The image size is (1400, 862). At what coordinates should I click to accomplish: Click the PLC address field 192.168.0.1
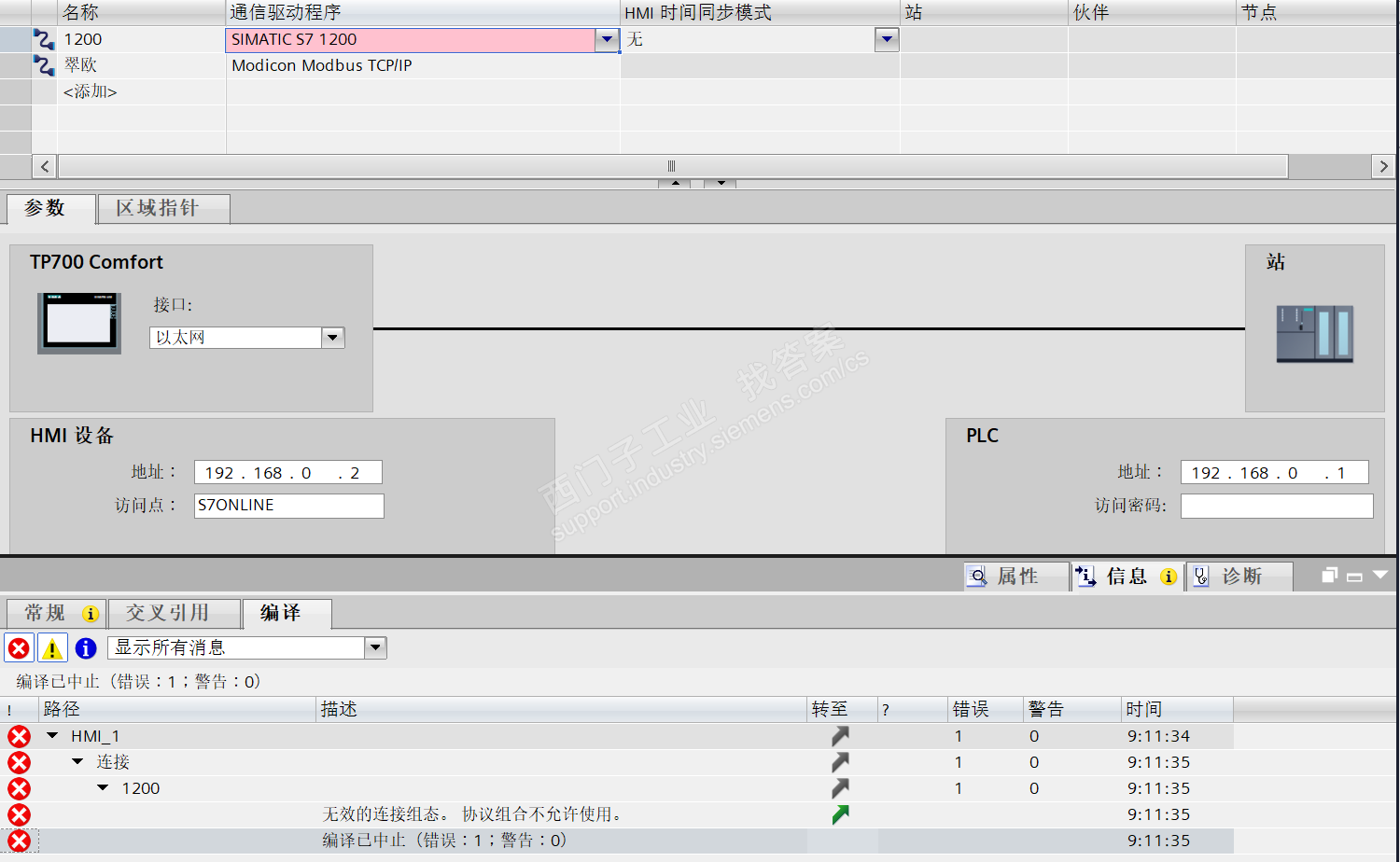(x=1275, y=472)
